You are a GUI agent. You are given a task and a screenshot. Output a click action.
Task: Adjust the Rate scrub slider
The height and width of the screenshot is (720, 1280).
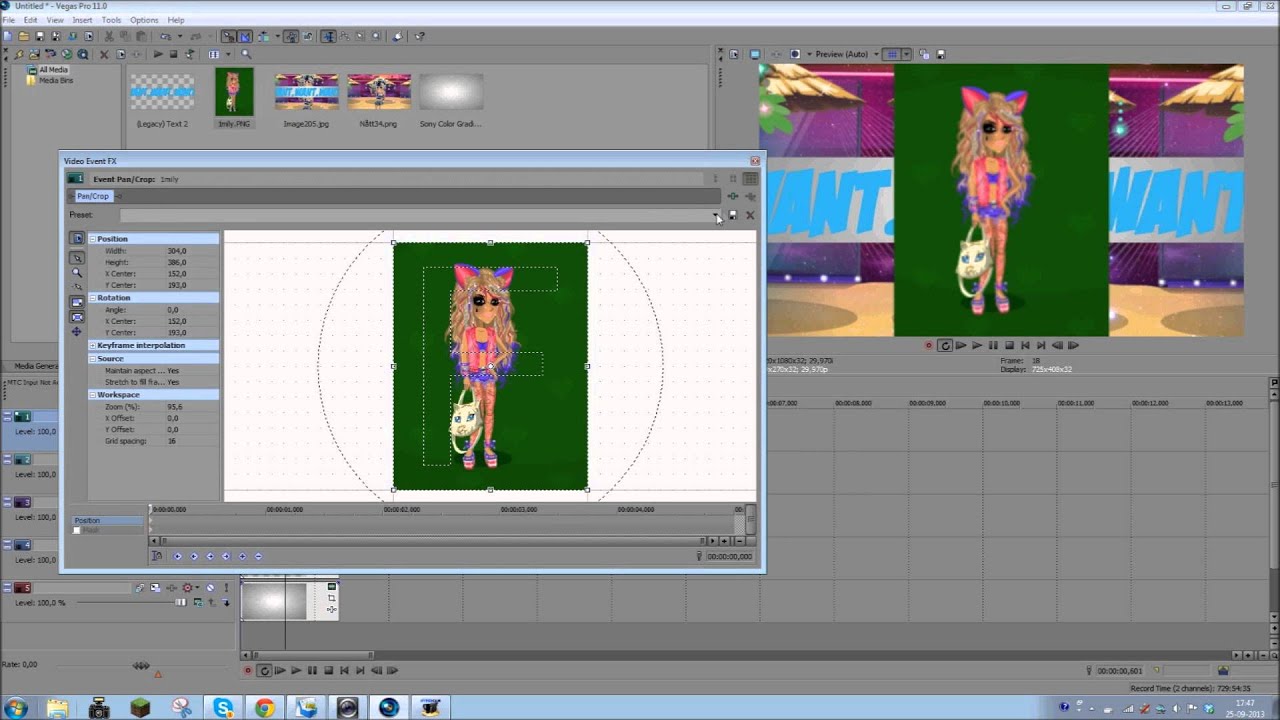pyautogui.click(x=141, y=665)
